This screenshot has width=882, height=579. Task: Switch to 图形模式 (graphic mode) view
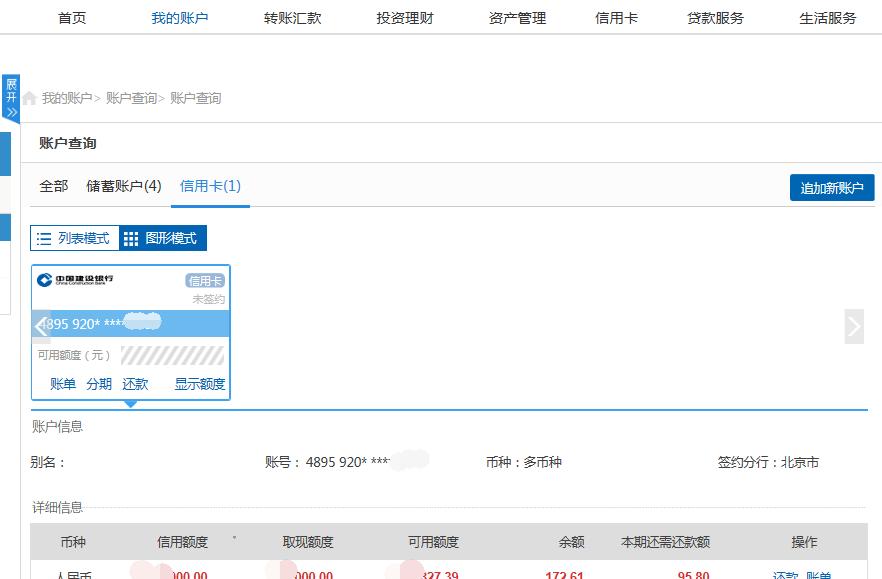click(x=162, y=238)
